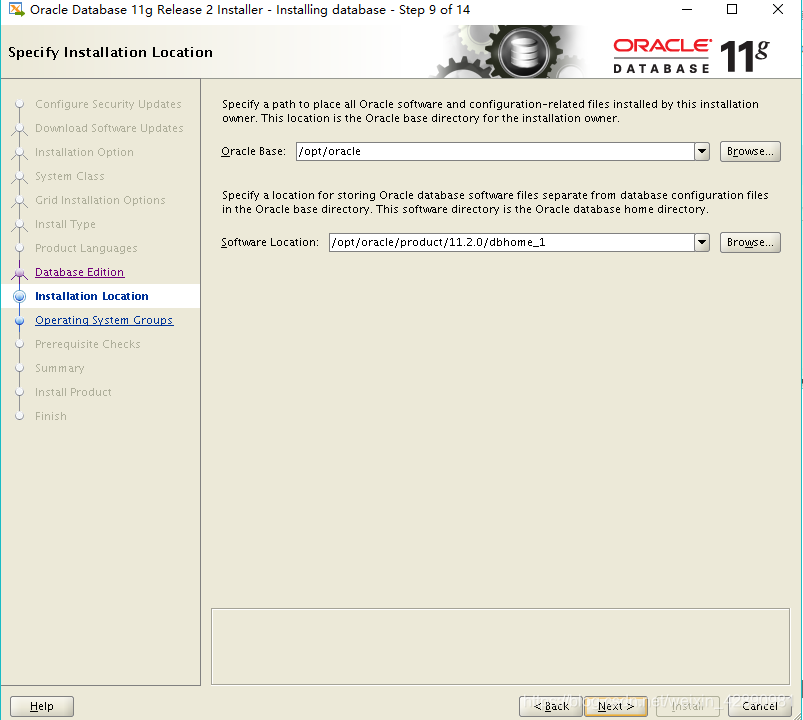Screen dimensions: 803x720
Task: Click the Oracle installer title bar icon
Action: (x=16, y=9)
